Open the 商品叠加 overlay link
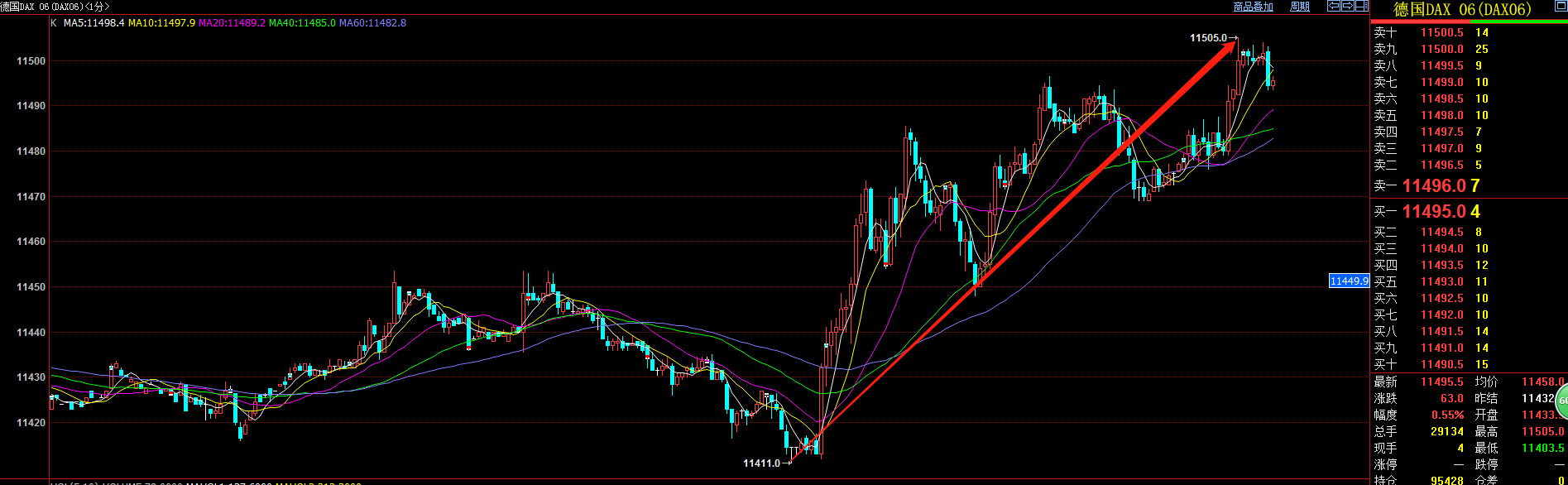Screen dimensions: 1568x485 pyautogui.click(x=1254, y=7)
